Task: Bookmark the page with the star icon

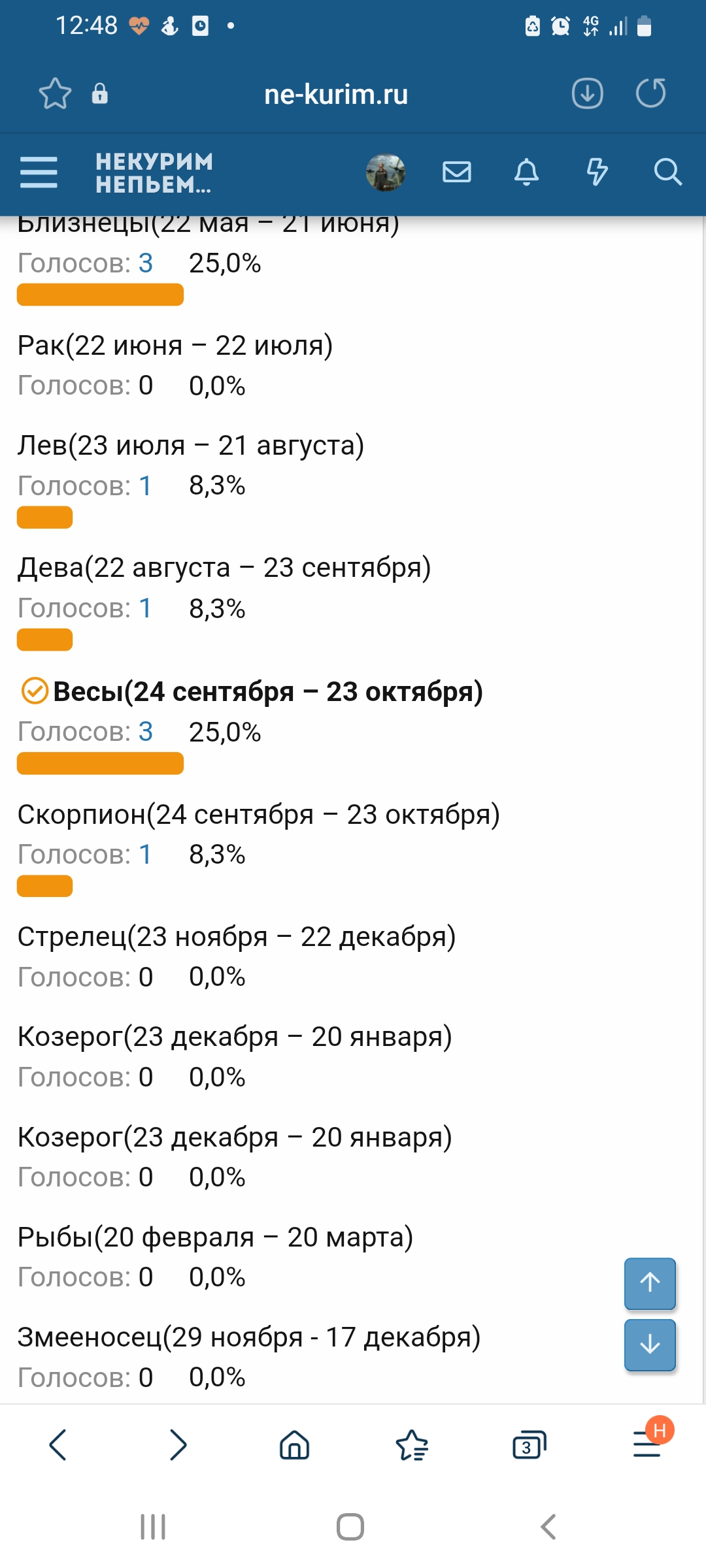Action: click(55, 93)
